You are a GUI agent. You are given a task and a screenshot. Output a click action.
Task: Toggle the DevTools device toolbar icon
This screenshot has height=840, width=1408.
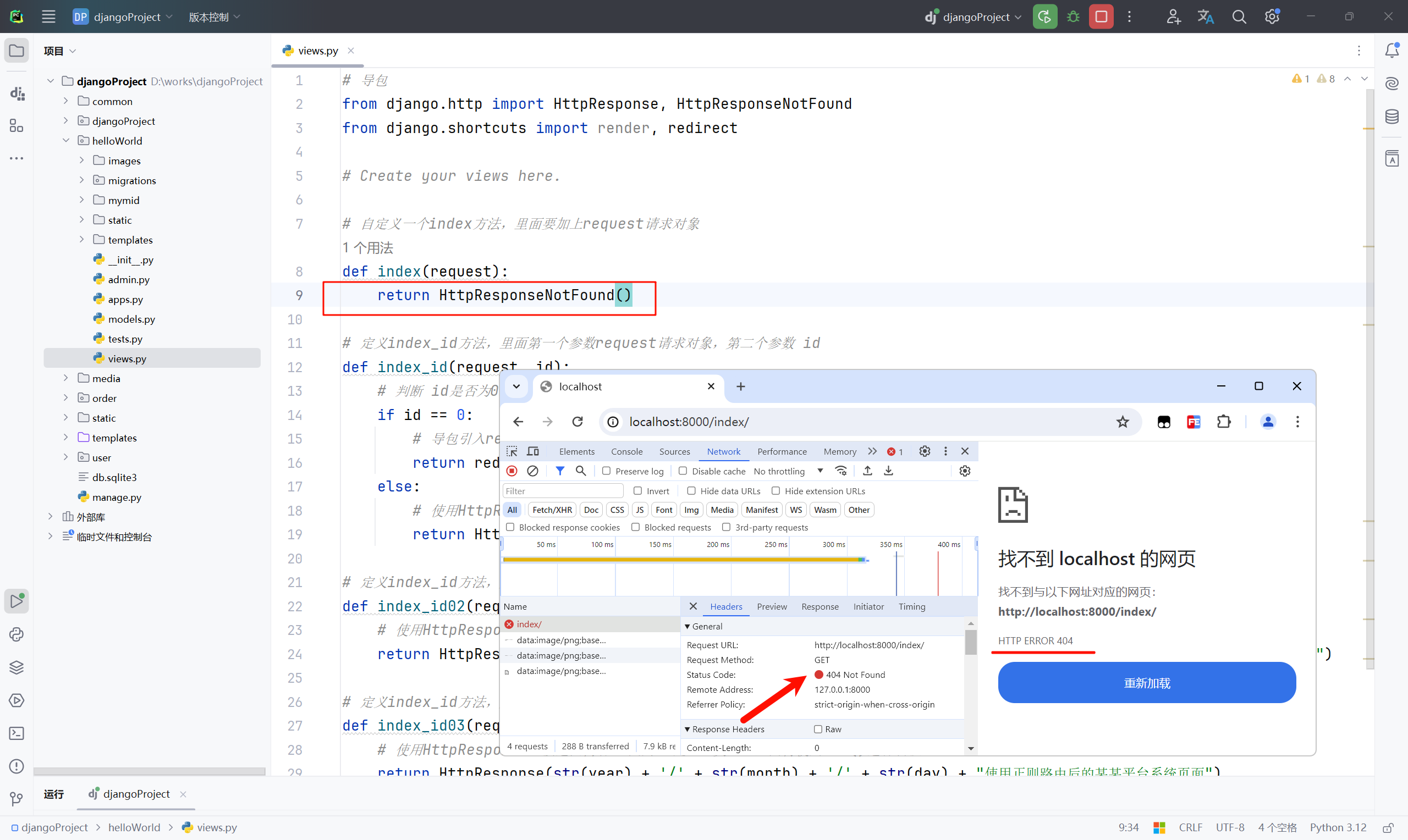[533, 451]
